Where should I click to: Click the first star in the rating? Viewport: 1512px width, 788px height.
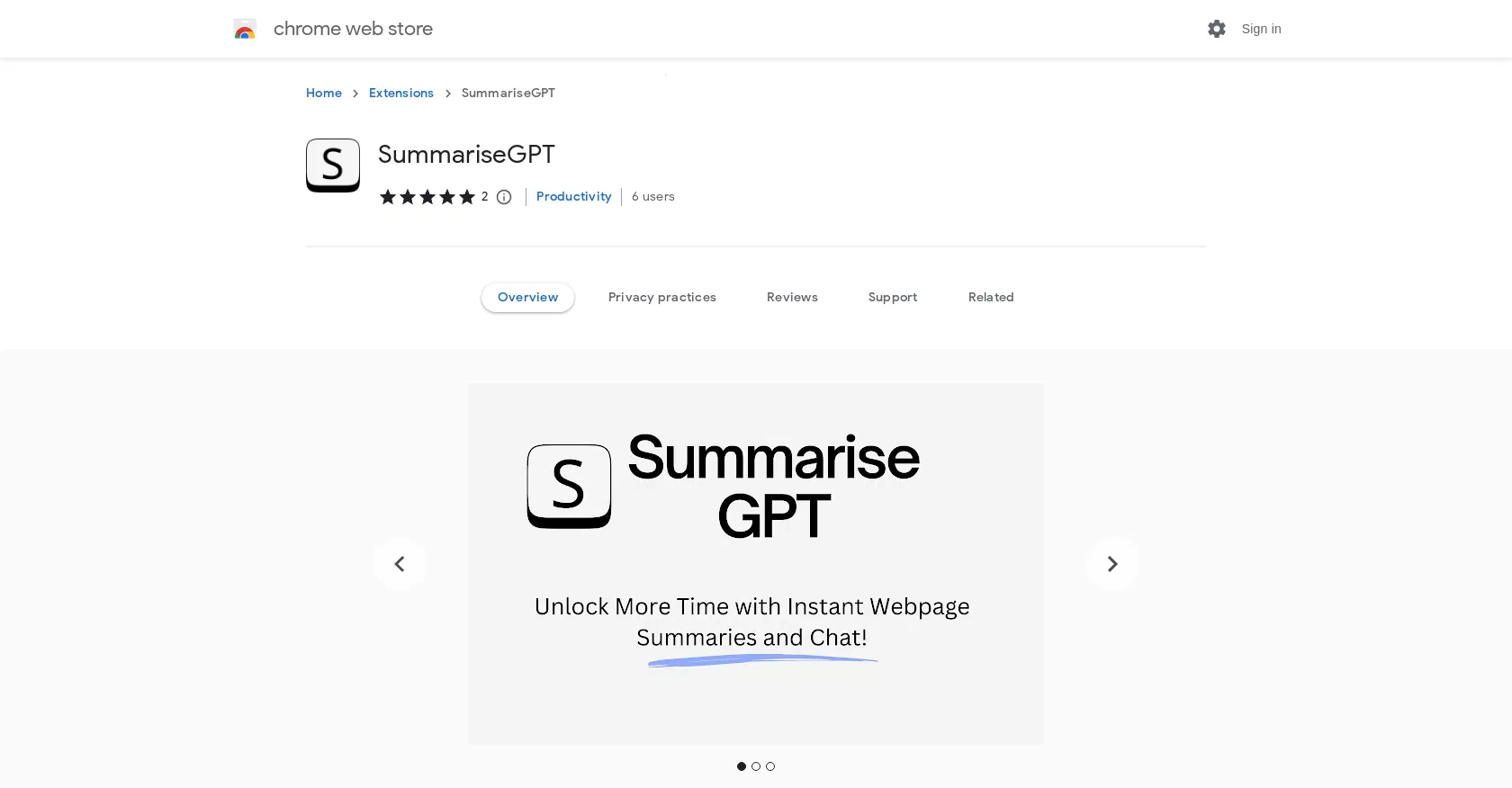pyautogui.click(x=388, y=197)
